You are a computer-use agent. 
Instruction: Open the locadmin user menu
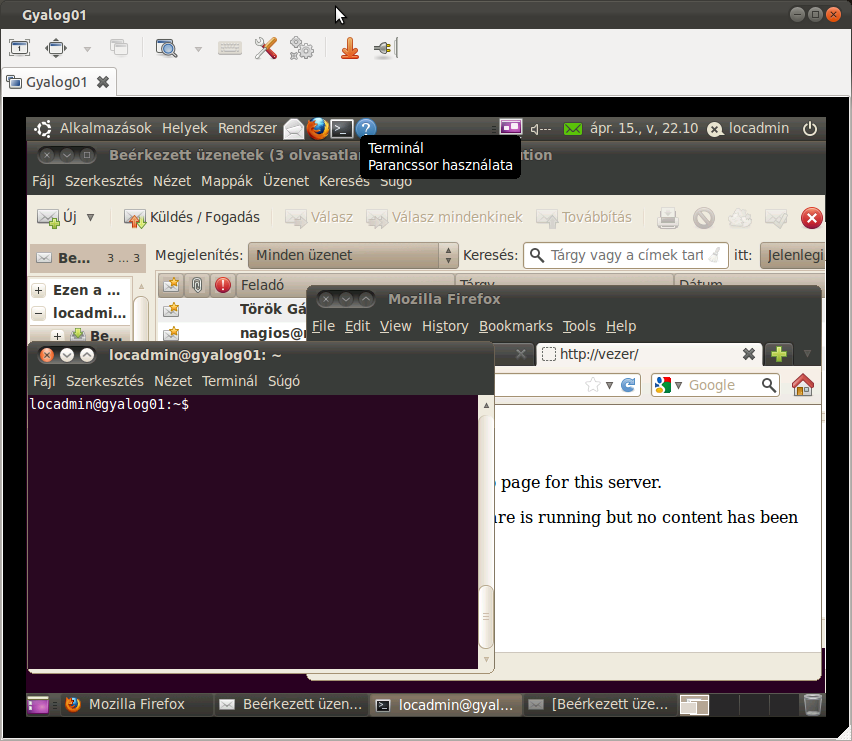(x=748, y=128)
